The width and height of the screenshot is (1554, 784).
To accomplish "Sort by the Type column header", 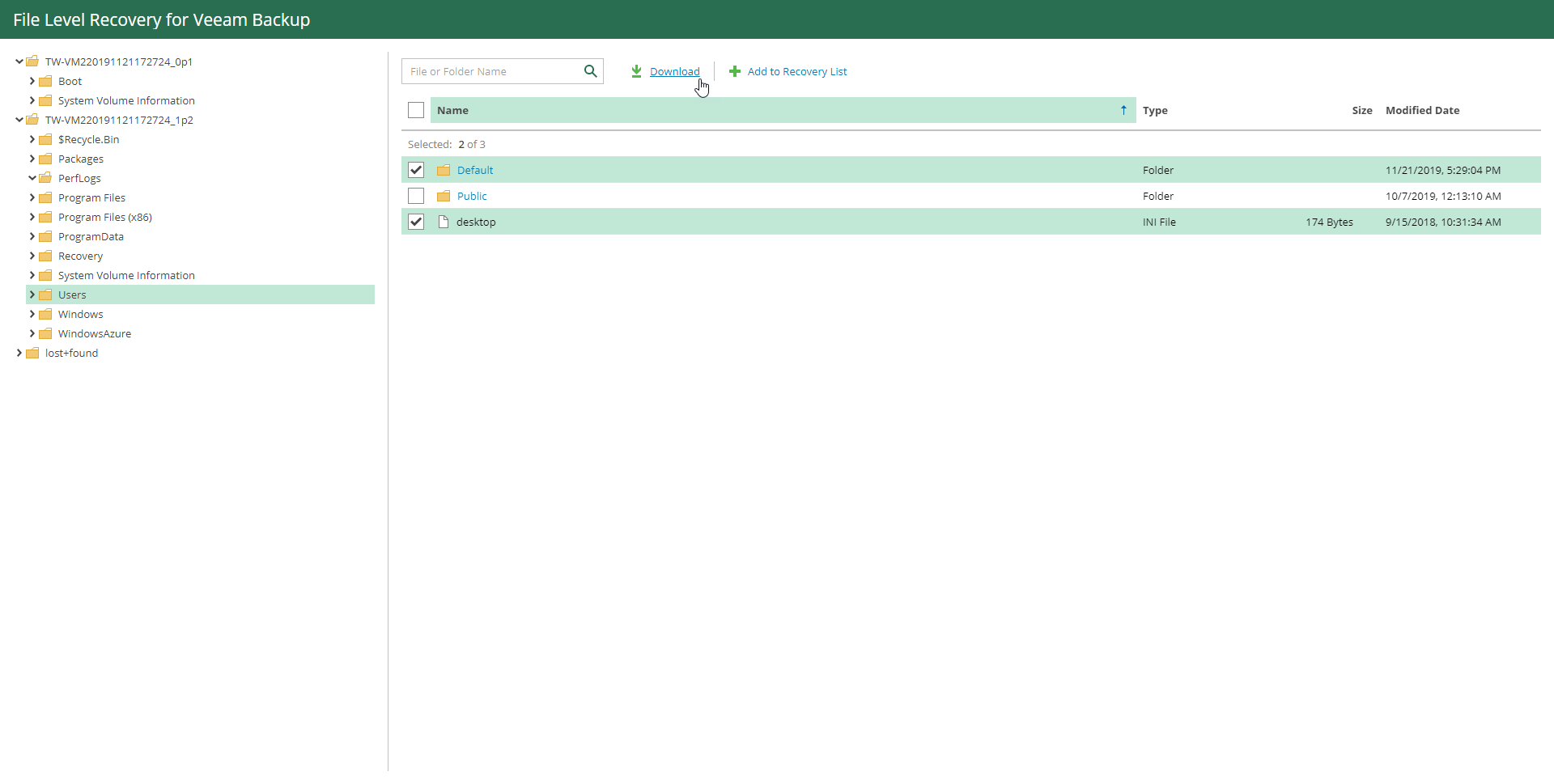I will tap(1155, 110).
